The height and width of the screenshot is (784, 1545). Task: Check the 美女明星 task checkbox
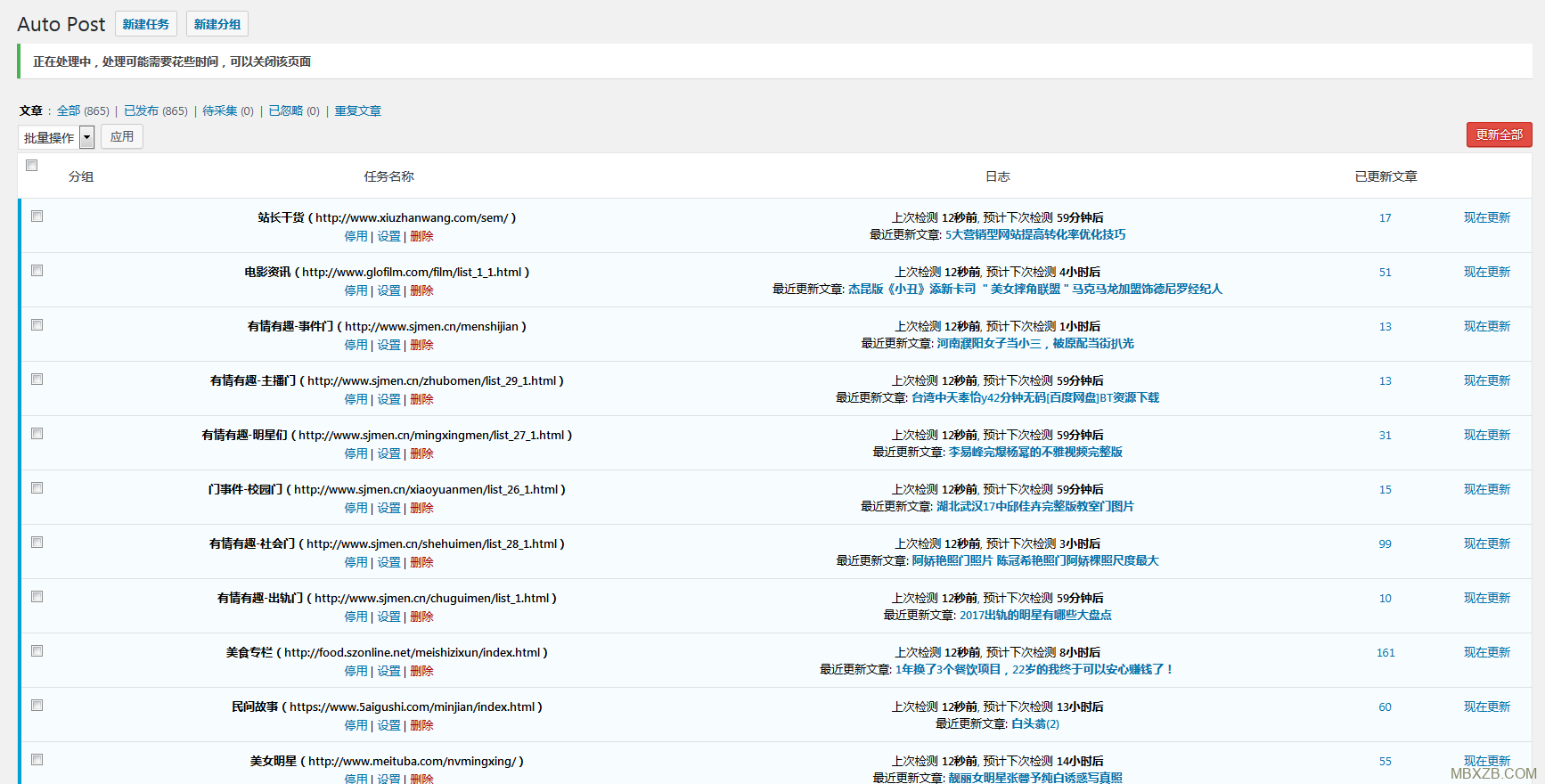37,760
